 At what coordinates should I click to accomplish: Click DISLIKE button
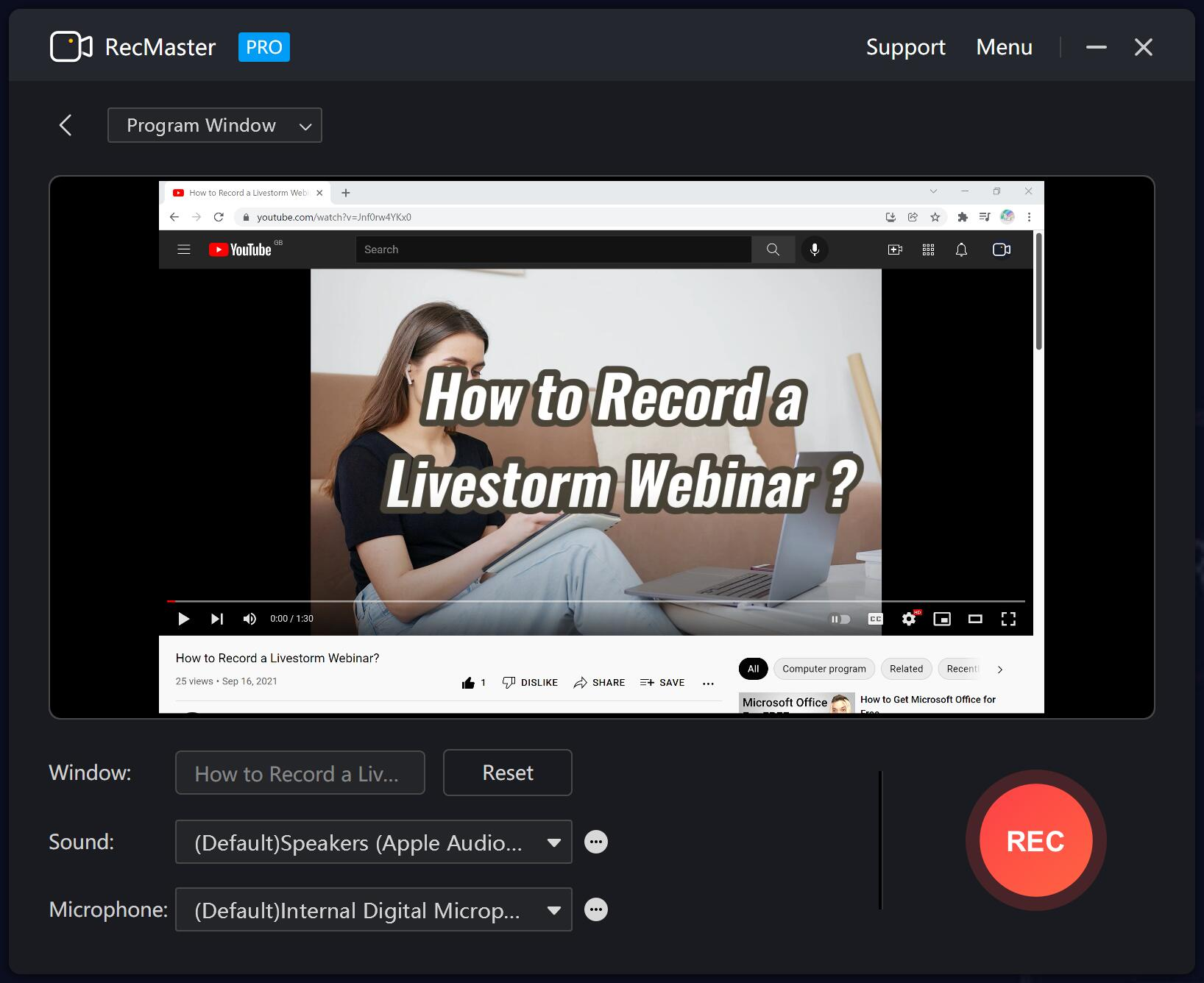point(530,683)
